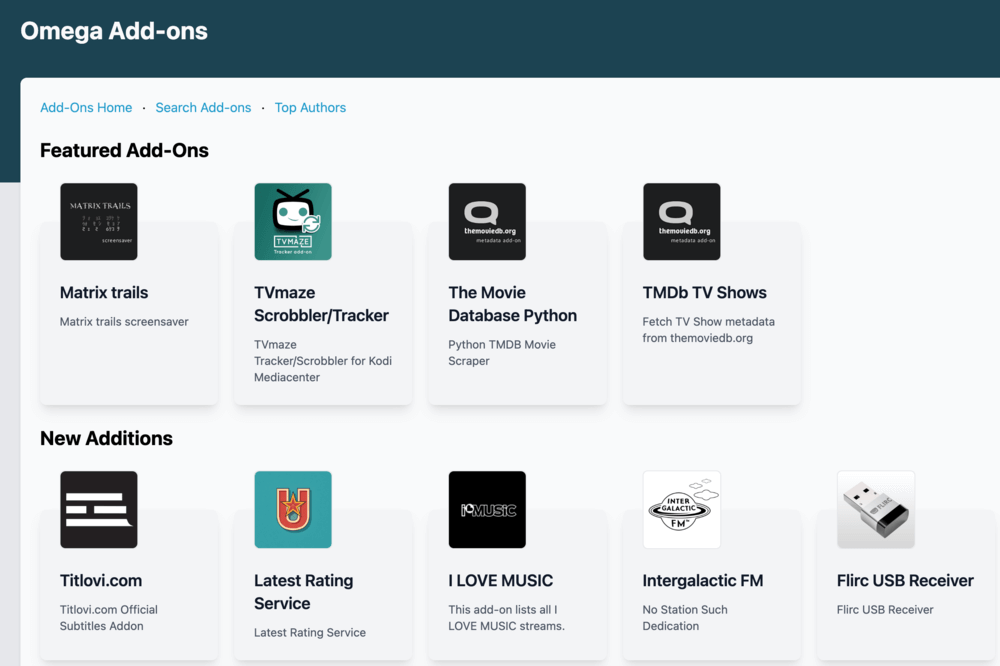The image size is (1000, 666).
Task: Click 'Fetch TV Show metadata from themoviedb.org' text
Action: click(709, 330)
